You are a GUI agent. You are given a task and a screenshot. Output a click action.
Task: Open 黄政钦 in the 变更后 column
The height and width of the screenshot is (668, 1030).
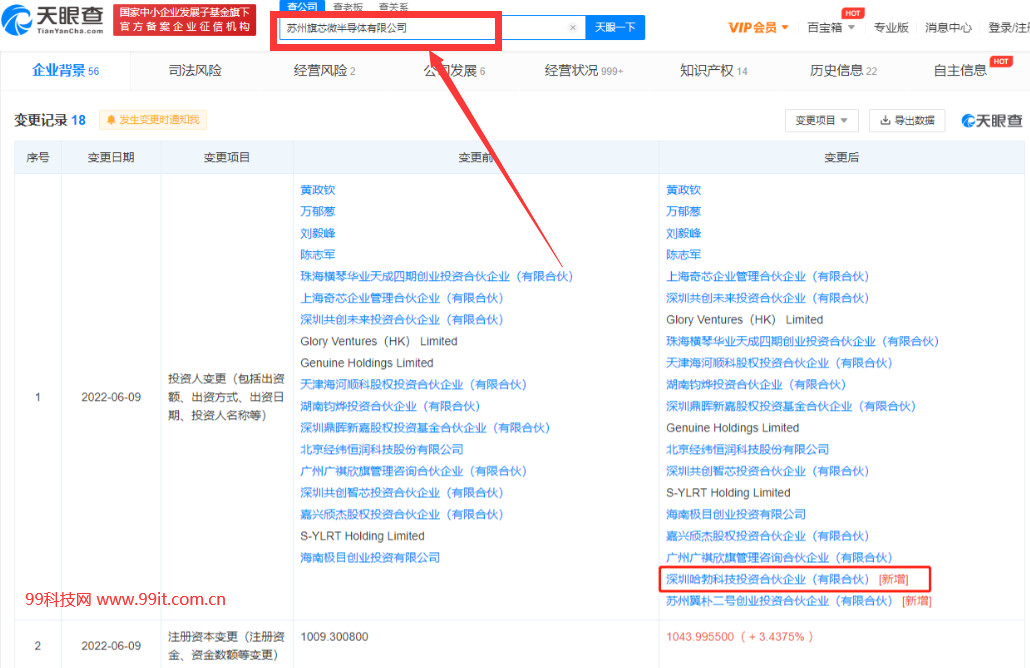(x=683, y=190)
